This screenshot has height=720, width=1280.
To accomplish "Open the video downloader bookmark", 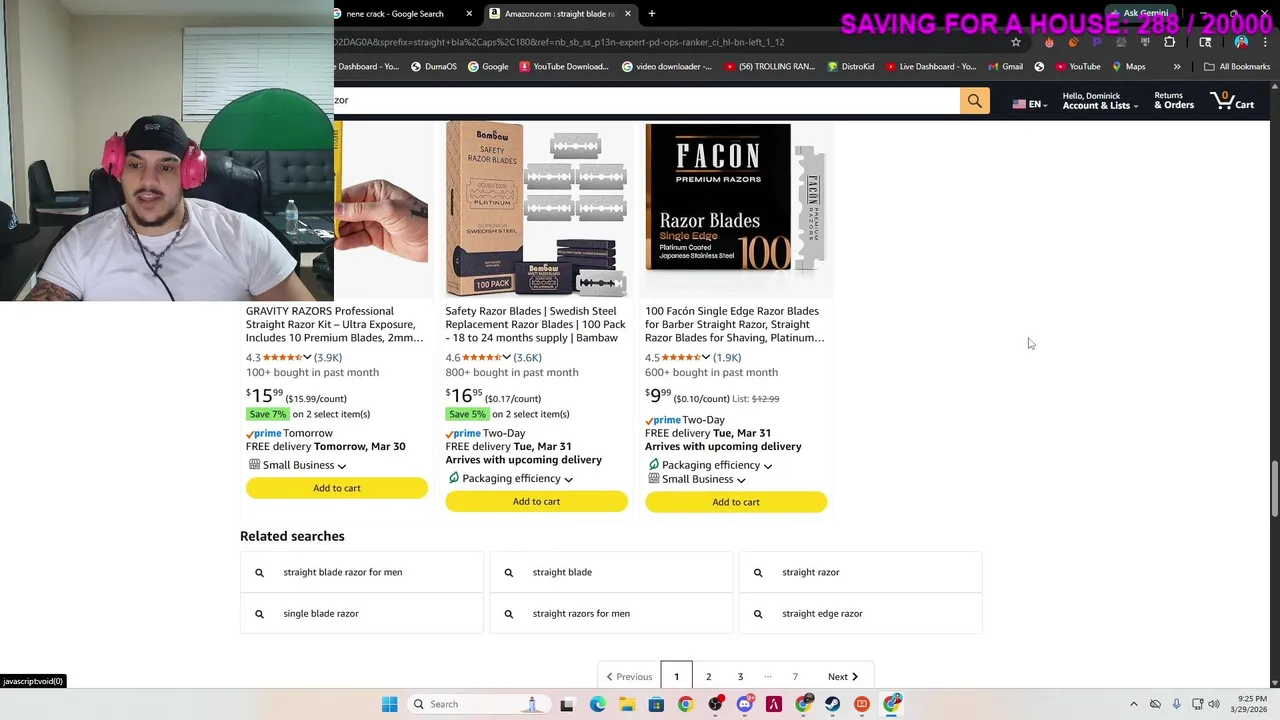I will point(666,67).
